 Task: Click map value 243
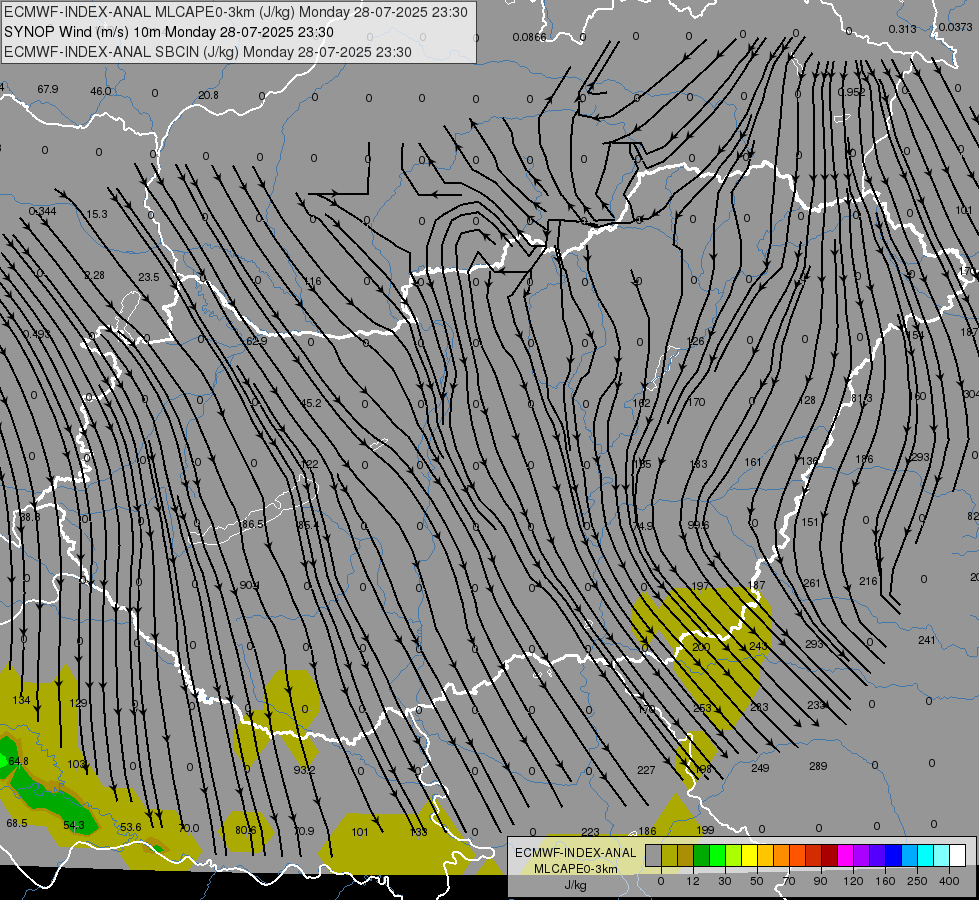point(758,646)
